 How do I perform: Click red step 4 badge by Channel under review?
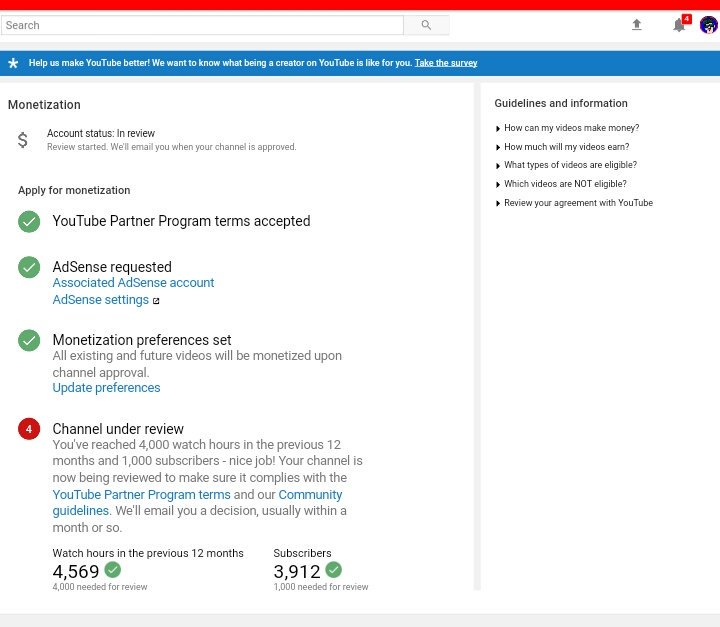click(x=29, y=429)
